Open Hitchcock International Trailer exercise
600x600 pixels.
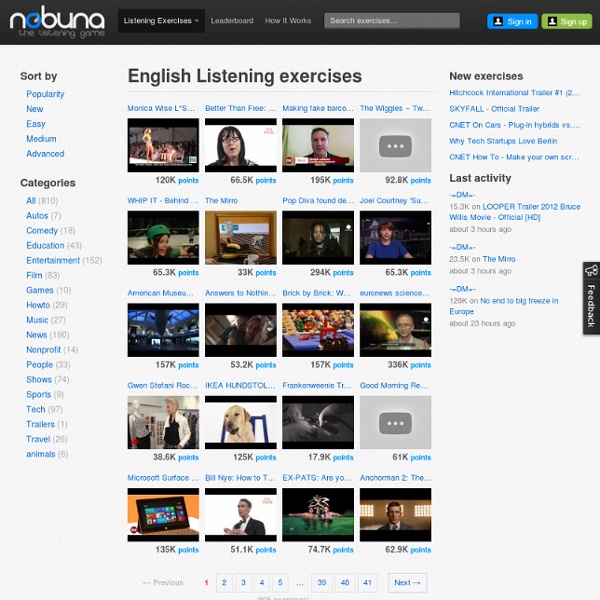[515, 93]
